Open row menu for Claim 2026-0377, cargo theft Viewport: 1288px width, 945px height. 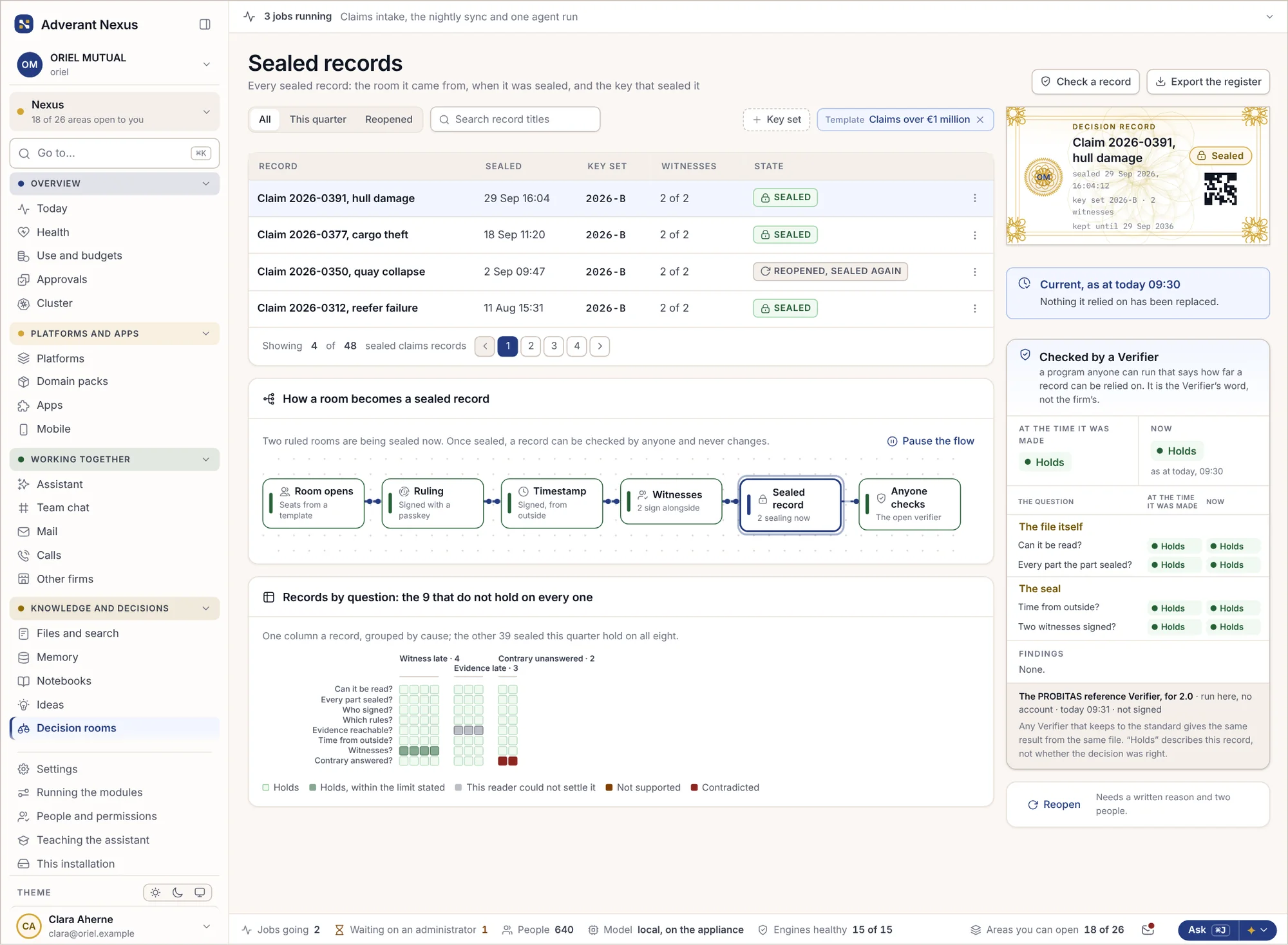pyautogui.click(x=974, y=235)
